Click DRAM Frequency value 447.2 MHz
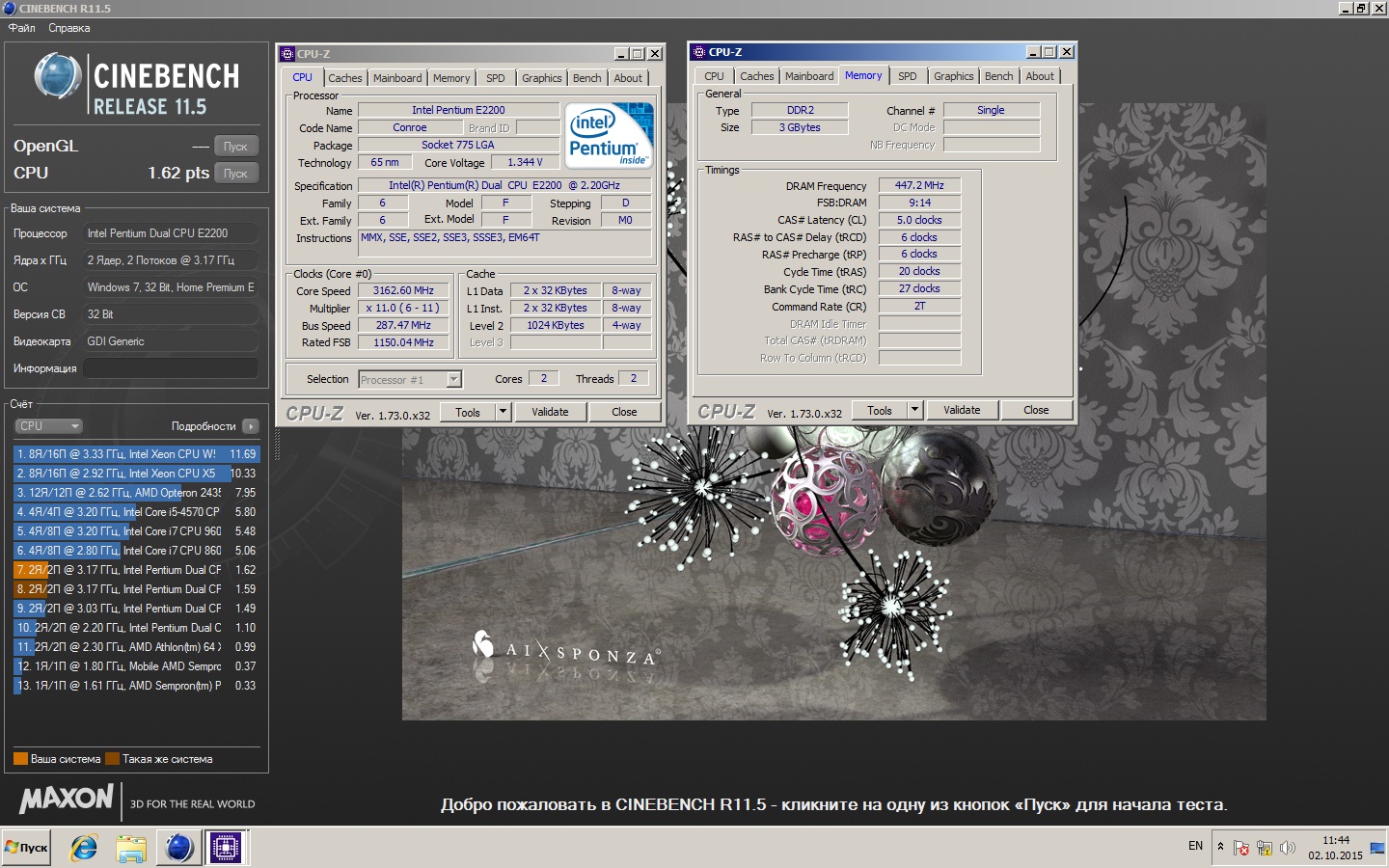Viewport: 1389px width, 868px height. (x=919, y=185)
